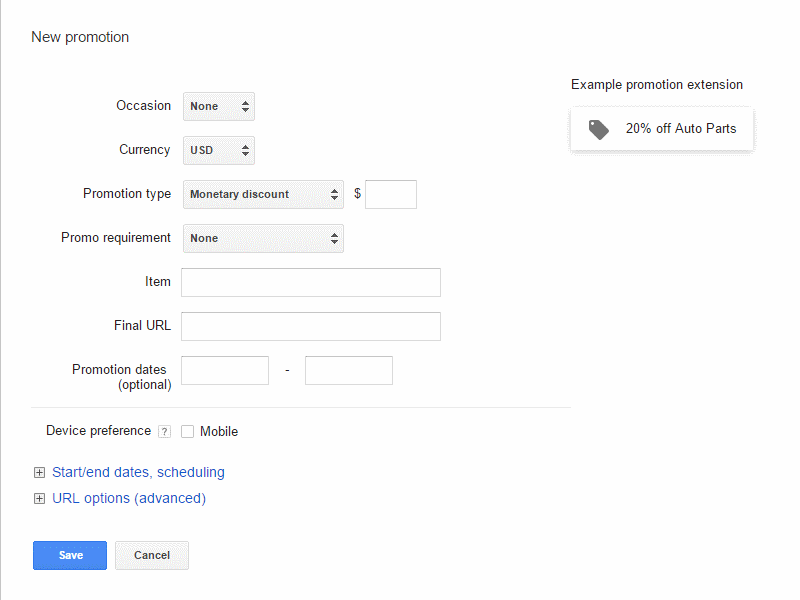Click the 'Mobile' checkbox label text
The height and width of the screenshot is (600, 800).
219,432
